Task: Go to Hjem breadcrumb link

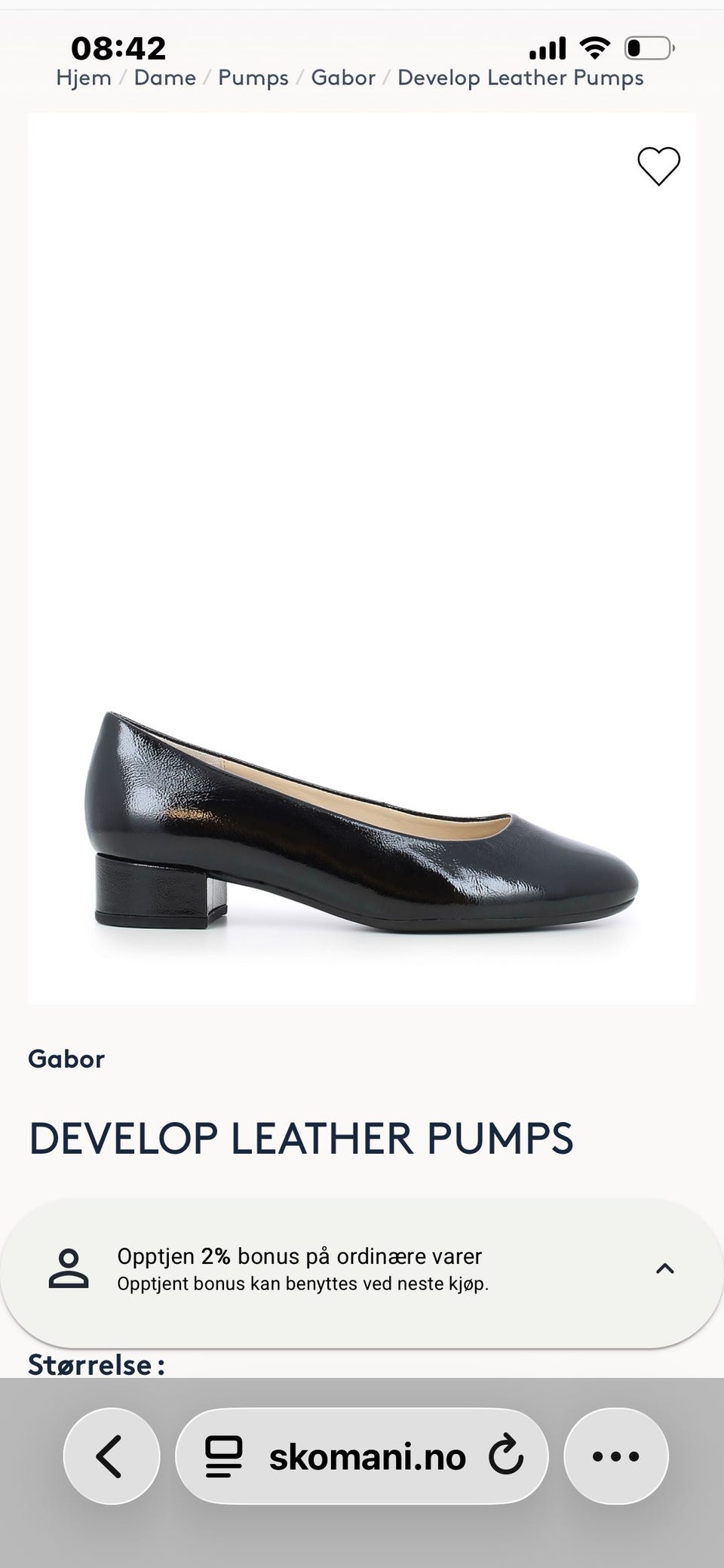Action: point(84,78)
